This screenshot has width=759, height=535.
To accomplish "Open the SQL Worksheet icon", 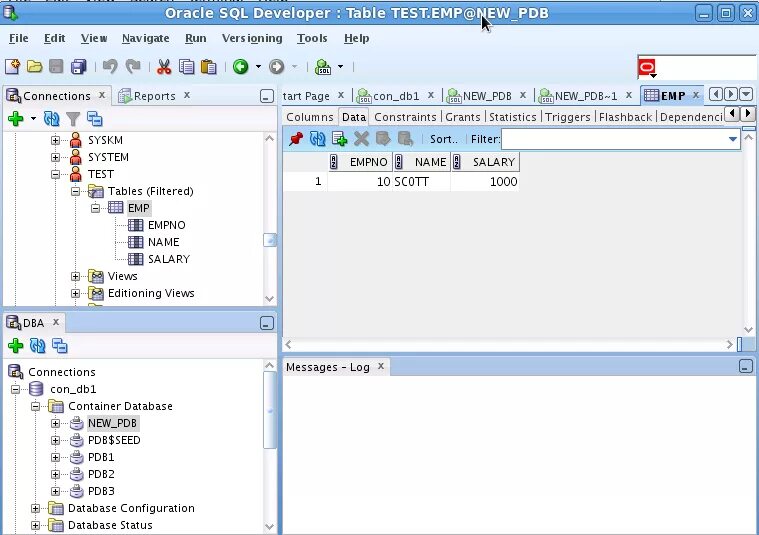I will click(x=323, y=66).
